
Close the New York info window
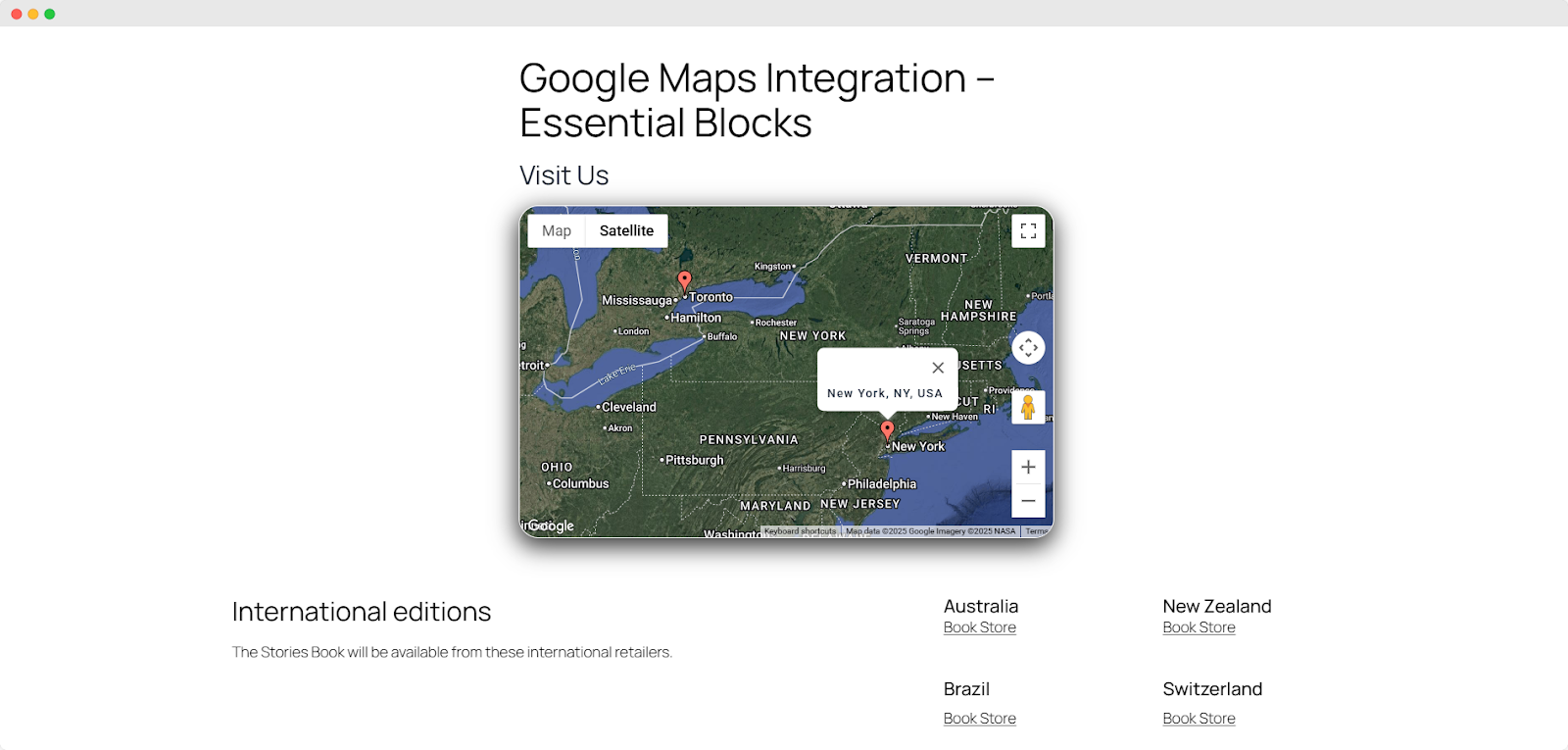click(x=938, y=368)
